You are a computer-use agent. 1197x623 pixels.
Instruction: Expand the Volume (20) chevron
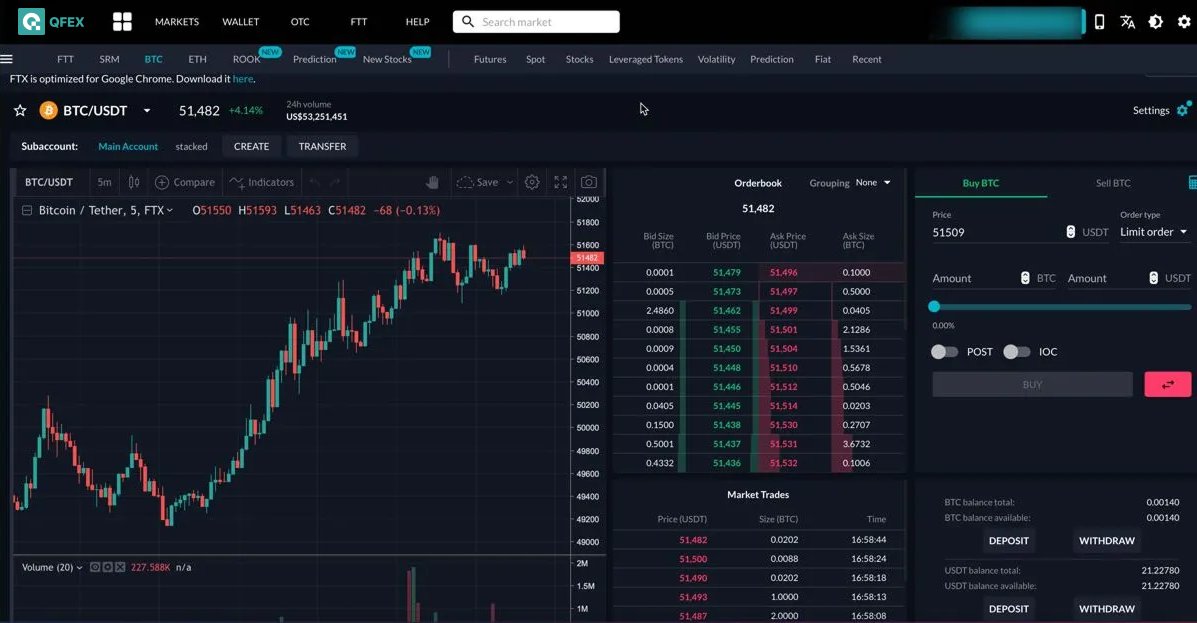tap(79, 567)
